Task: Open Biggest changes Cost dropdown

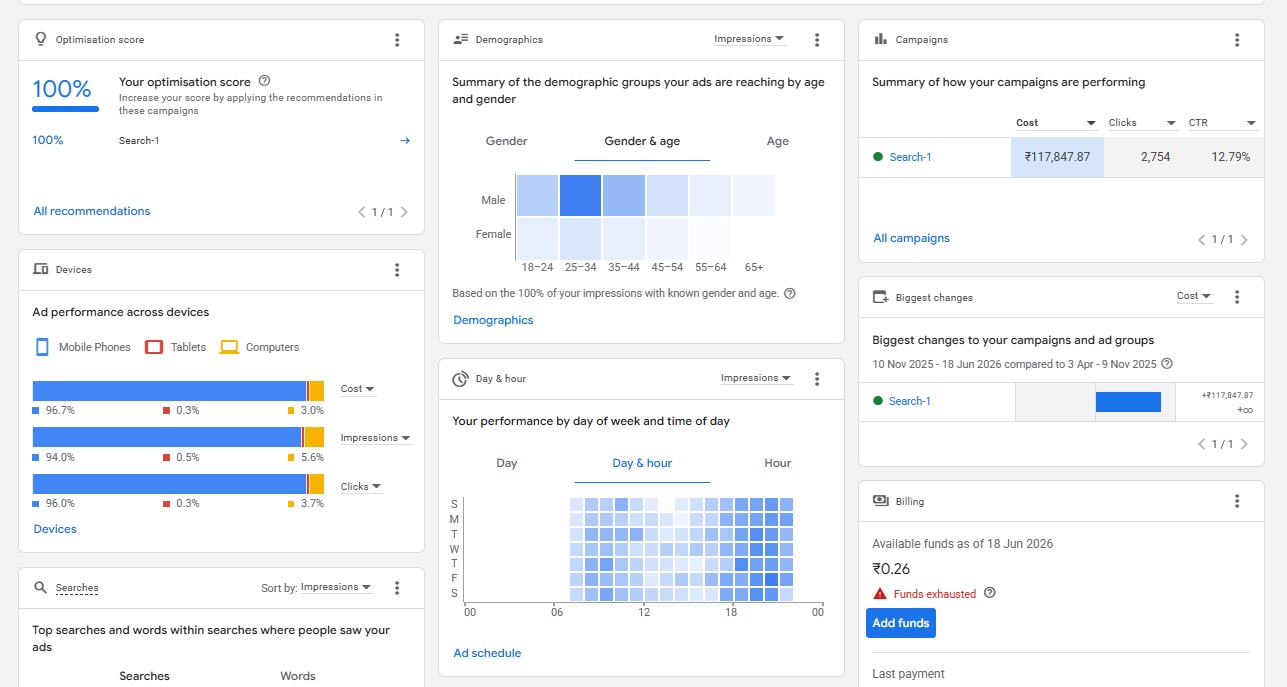Action: click(x=1194, y=296)
